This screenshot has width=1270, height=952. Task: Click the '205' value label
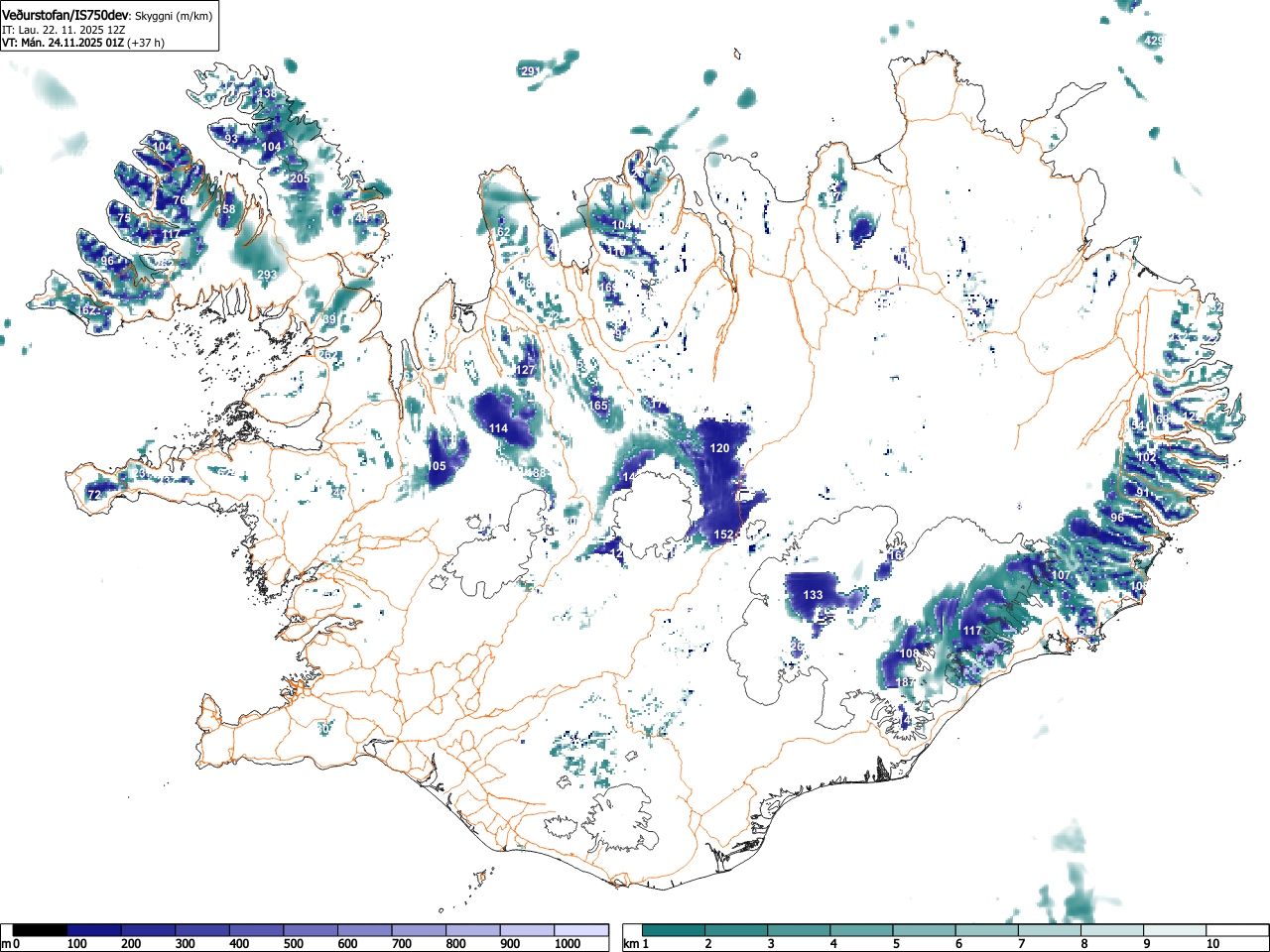tap(300, 178)
